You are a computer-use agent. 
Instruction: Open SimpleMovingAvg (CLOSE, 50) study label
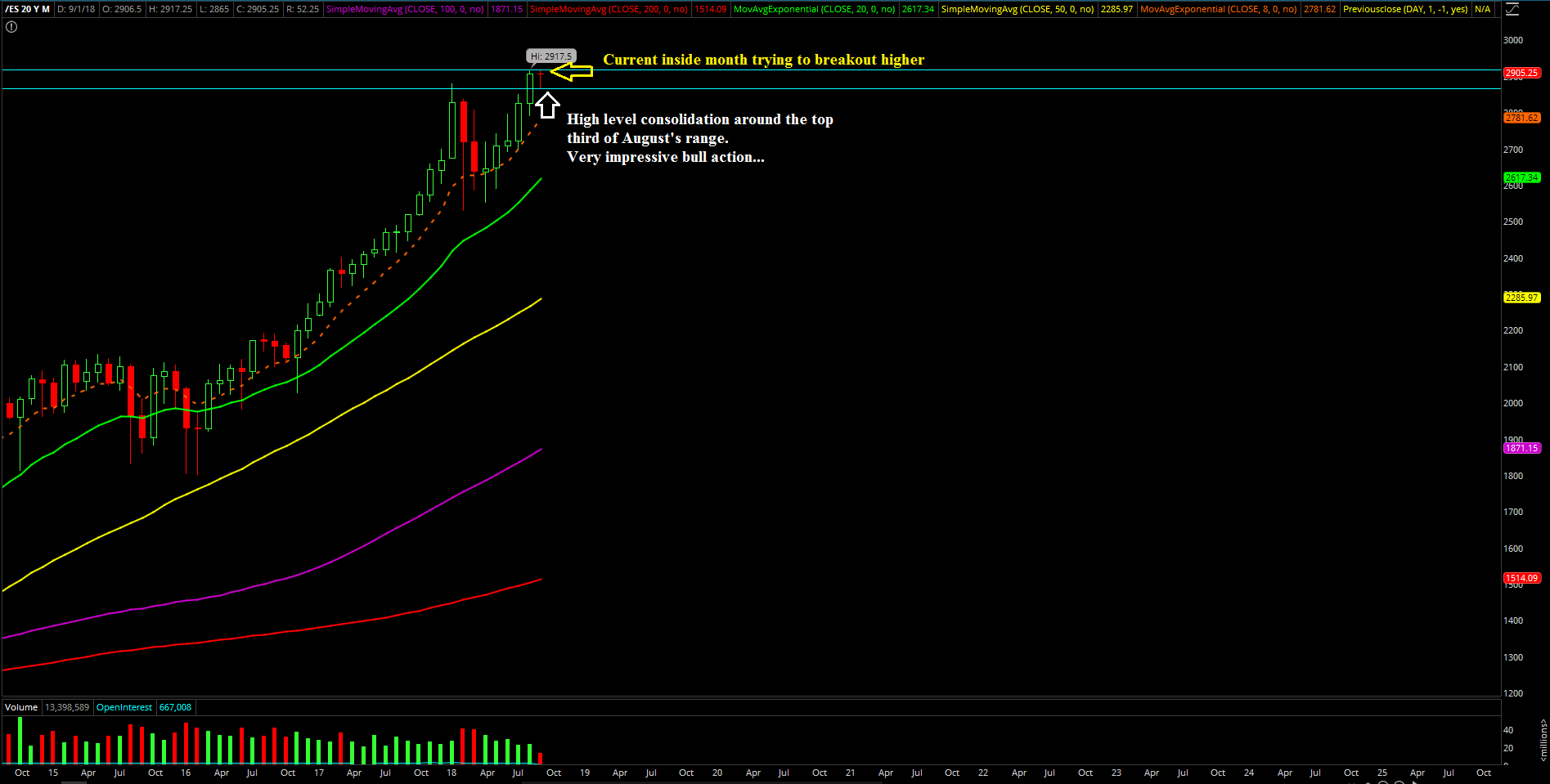click(1018, 9)
